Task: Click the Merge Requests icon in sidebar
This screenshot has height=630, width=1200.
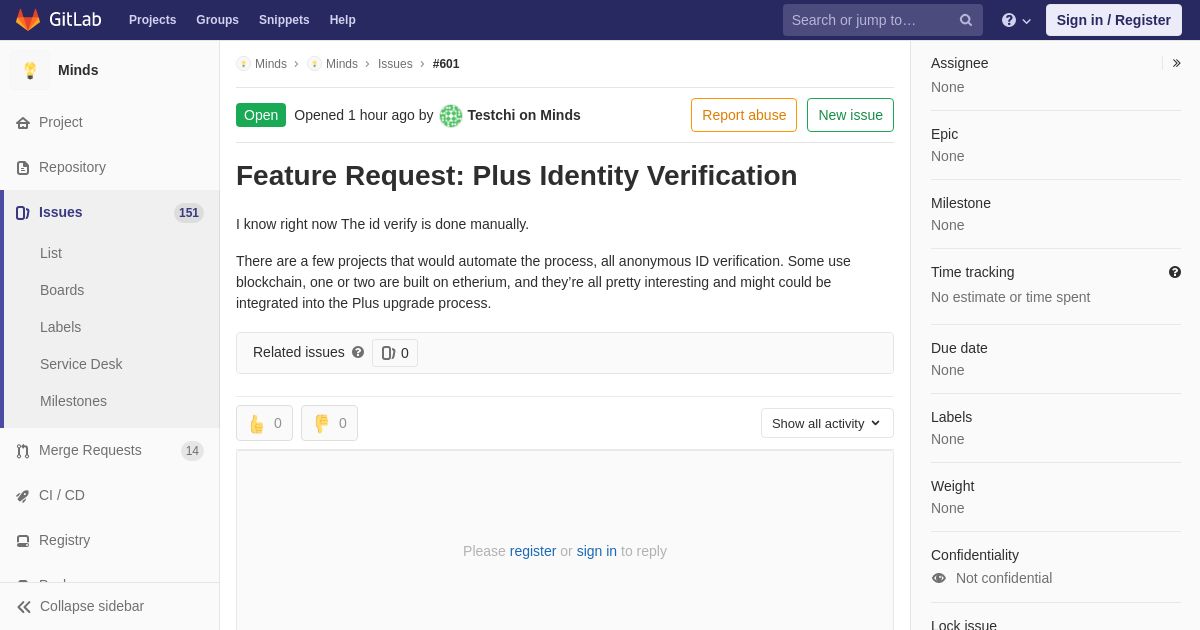Action: 23,451
